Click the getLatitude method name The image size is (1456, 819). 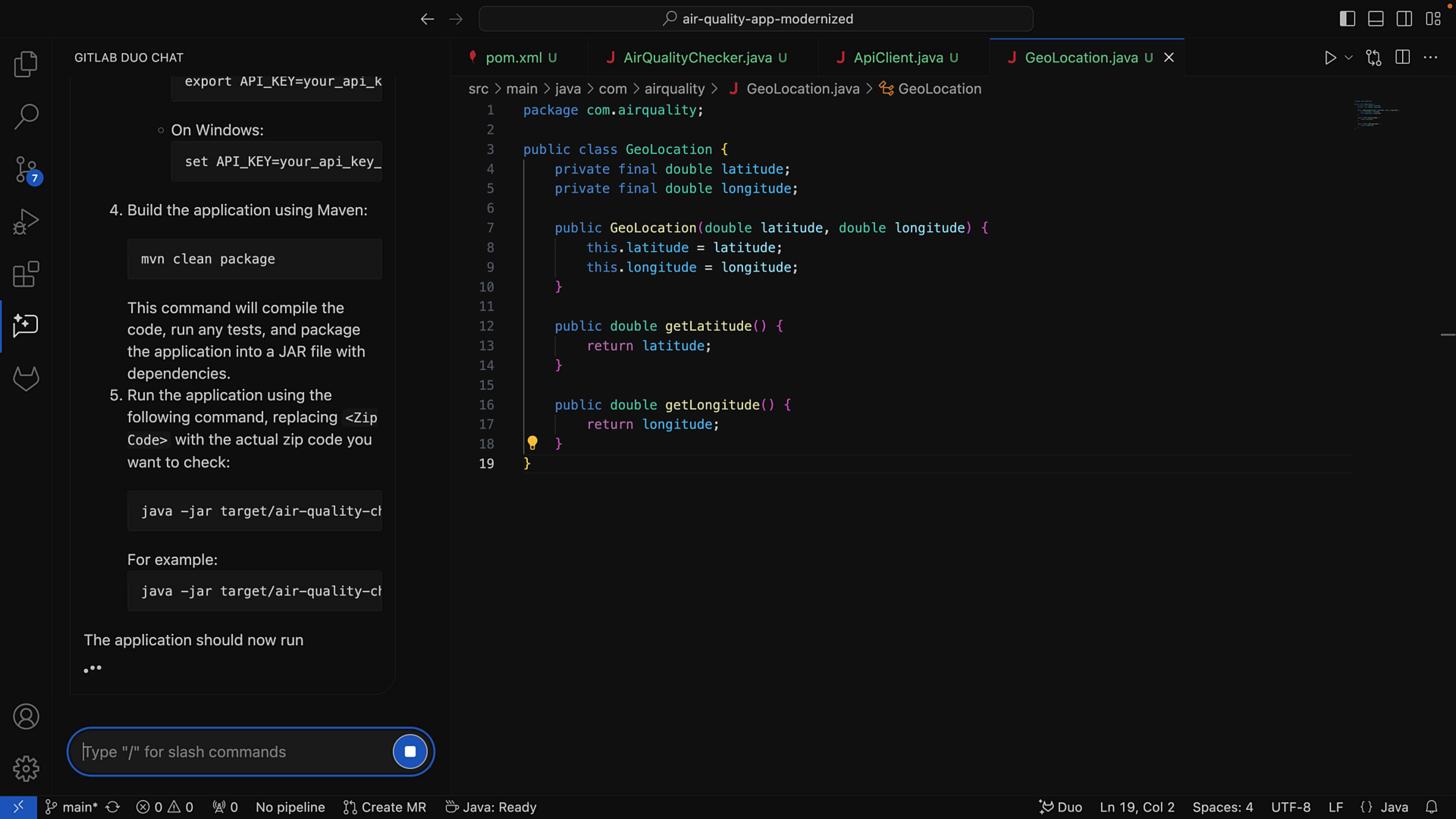click(708, 326)
